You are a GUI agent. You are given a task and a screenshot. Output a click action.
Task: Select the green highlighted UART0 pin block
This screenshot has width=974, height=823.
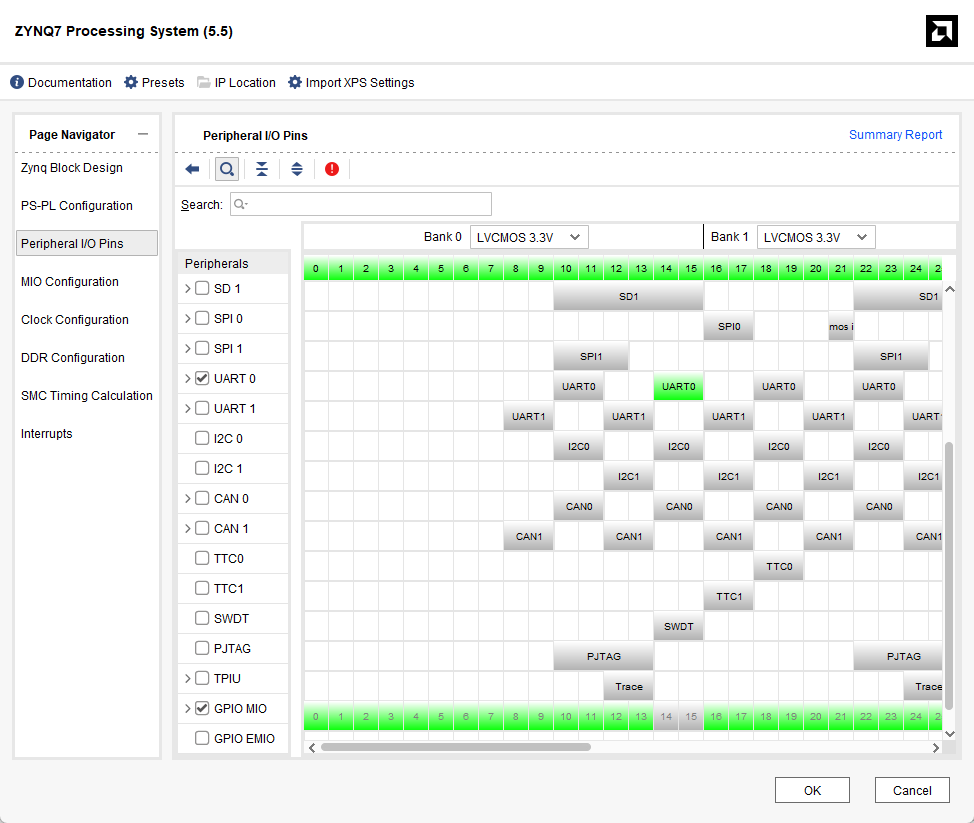pyautogui.click(x=678, y=386)
